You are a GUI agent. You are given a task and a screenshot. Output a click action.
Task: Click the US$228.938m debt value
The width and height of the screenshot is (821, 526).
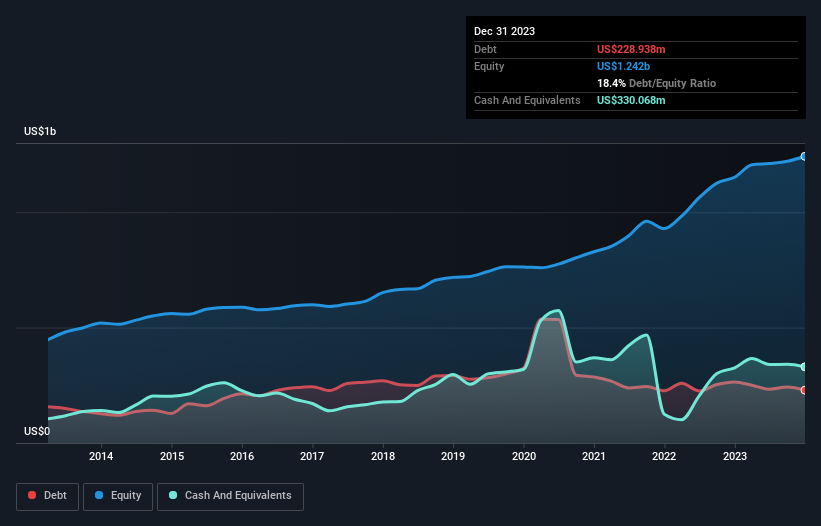point(631,49)
